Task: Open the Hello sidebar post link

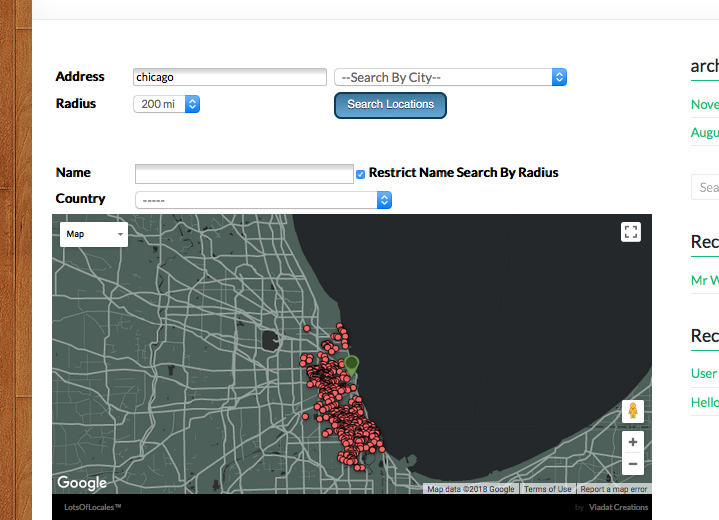Action: pos(704,402)
